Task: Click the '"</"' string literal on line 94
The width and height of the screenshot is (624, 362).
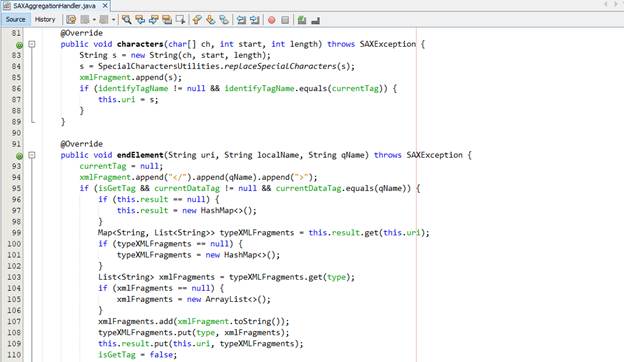Action: coord(178,177)
